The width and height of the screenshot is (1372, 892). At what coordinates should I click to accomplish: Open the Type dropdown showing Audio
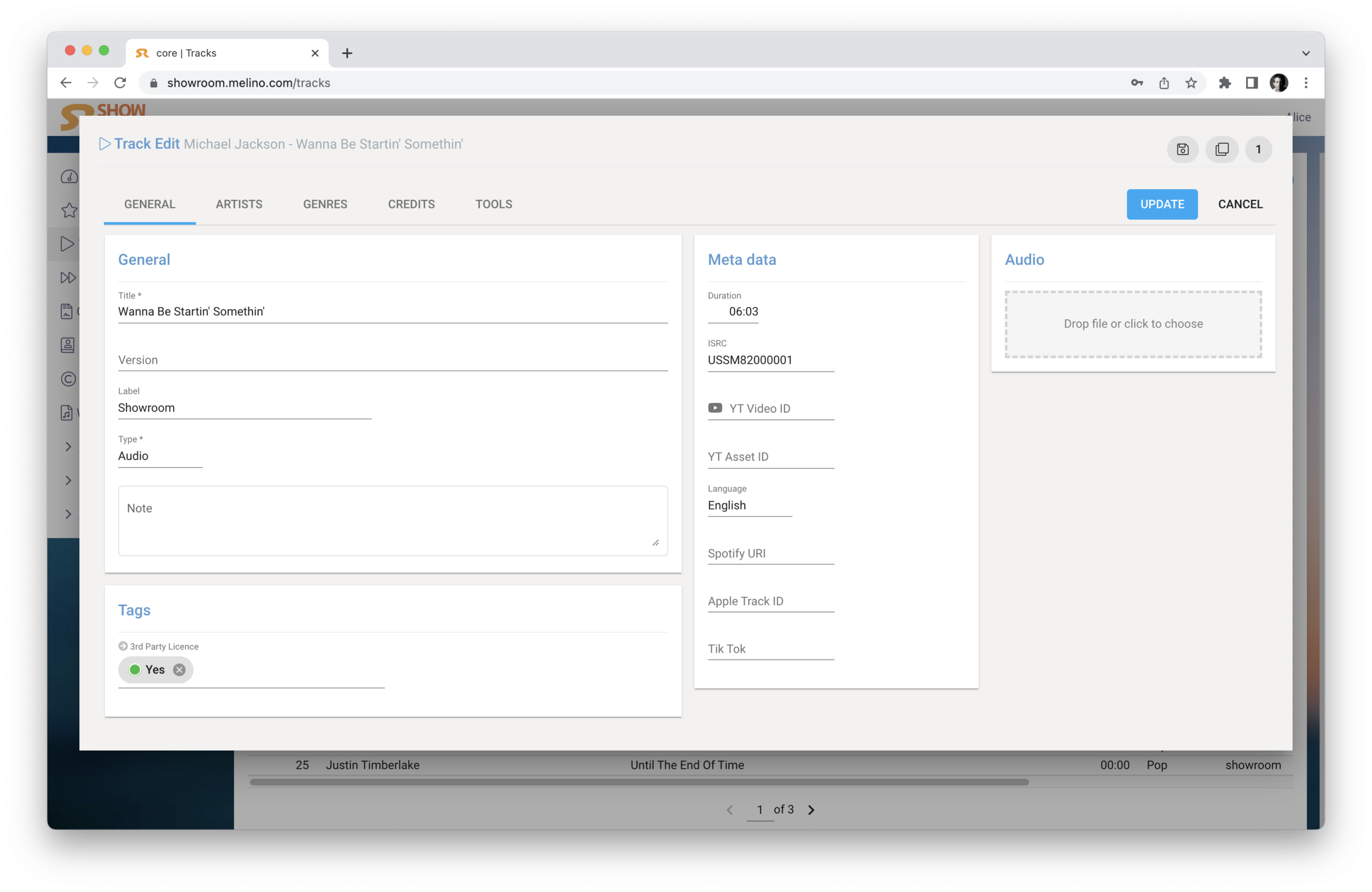pos(160,456)
